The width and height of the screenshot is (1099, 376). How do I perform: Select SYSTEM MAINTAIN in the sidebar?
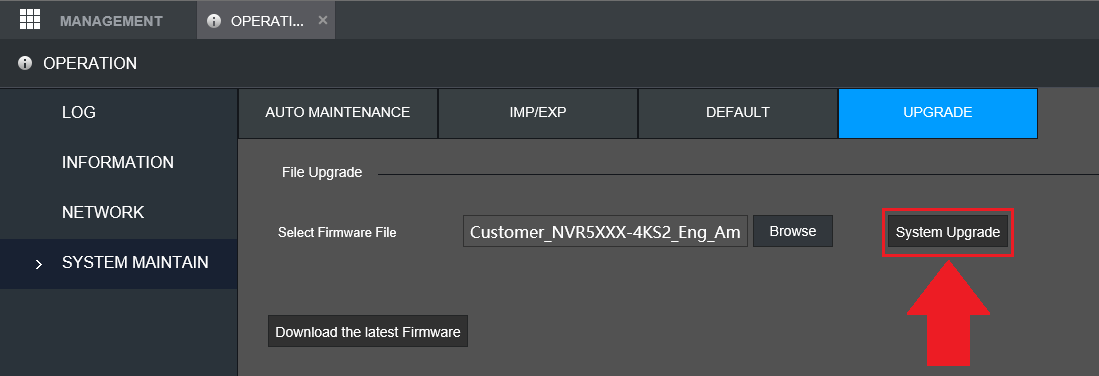pyautogui.click(x=118, y=263)
